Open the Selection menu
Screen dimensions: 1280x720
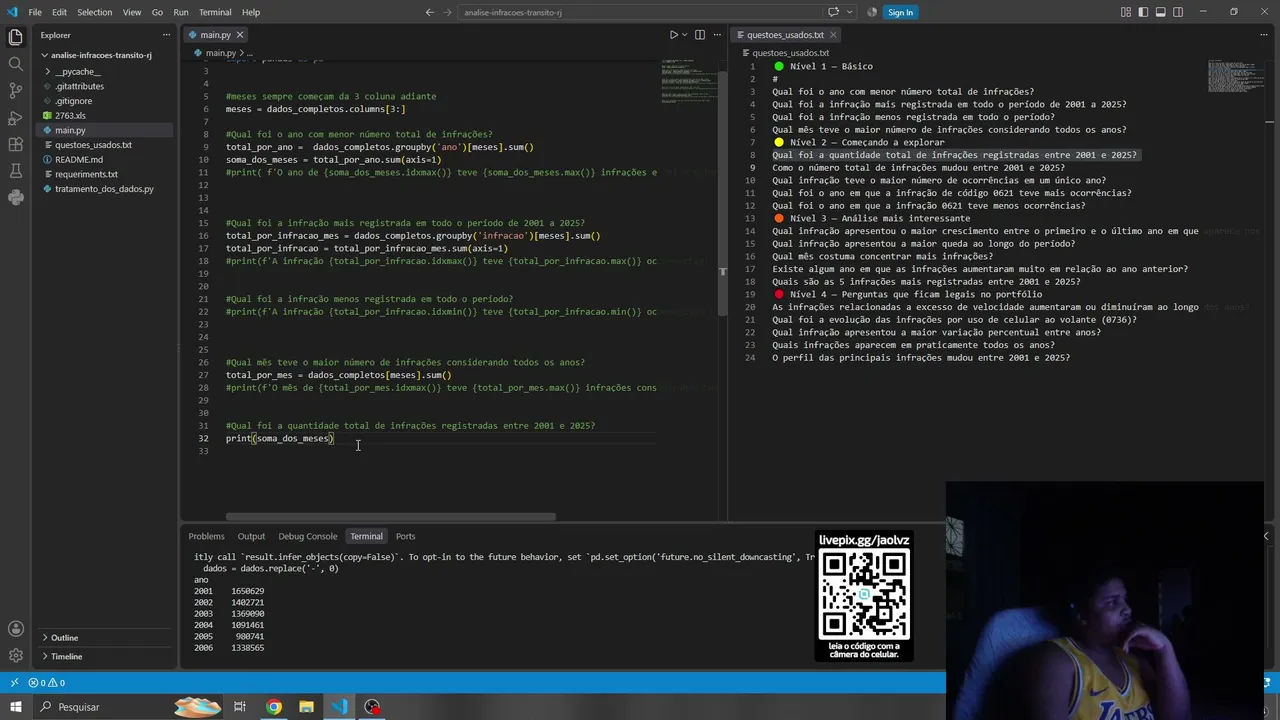coord(95,12)
